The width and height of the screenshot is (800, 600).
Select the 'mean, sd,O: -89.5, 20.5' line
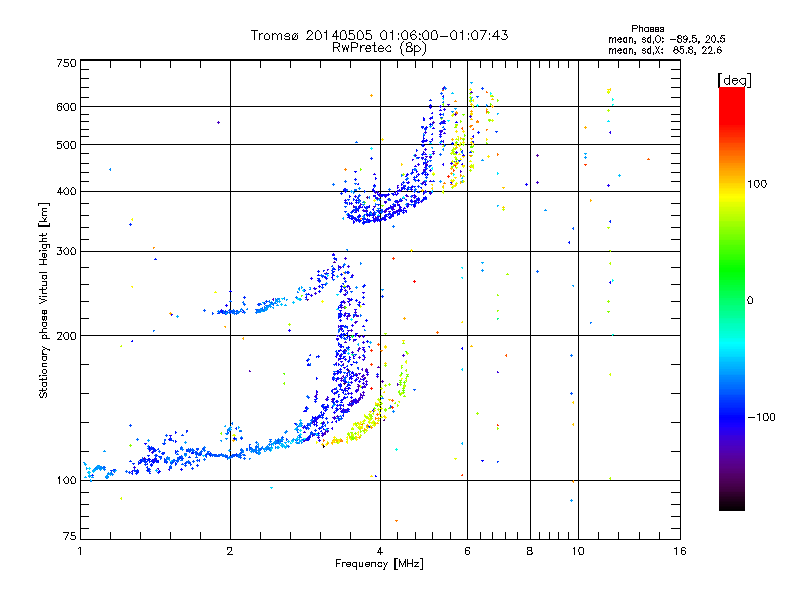(667, 39)
